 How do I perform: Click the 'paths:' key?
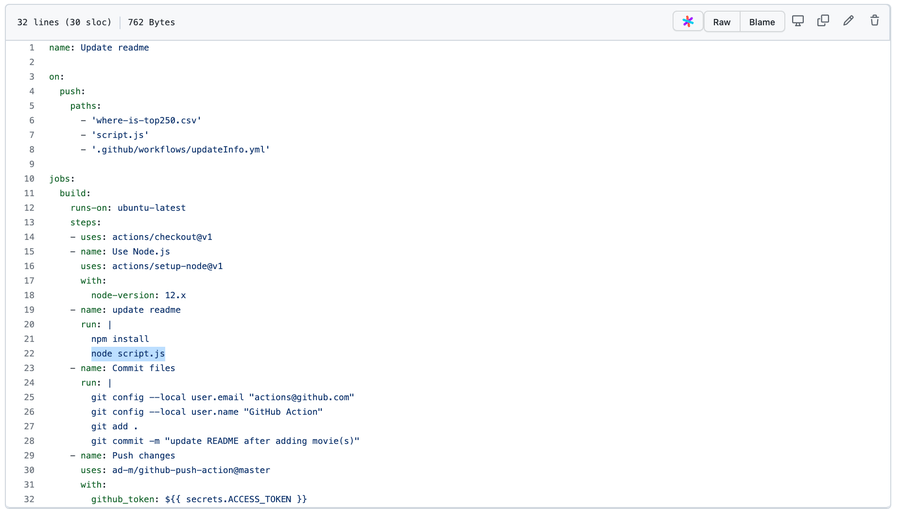[x=86, y=106]
